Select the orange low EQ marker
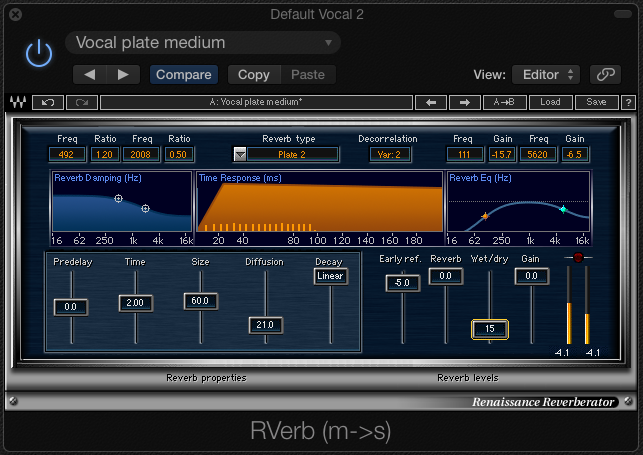The width and height of the screenshot is (643, 455). 485,216
